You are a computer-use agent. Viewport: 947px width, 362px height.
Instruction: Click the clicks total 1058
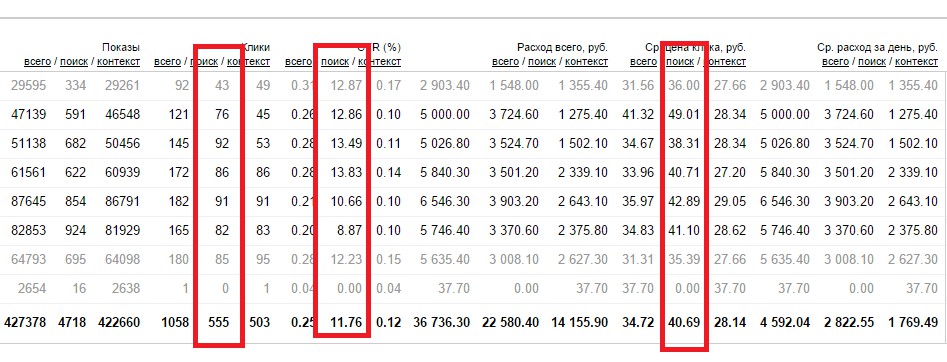click(x=175, y=323)
